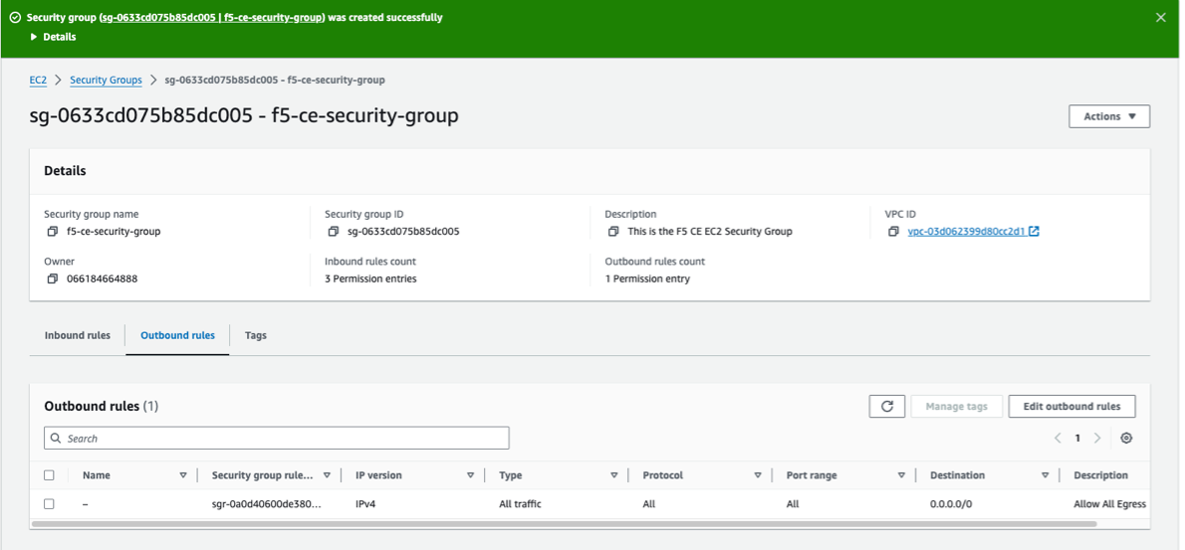This screenshot has width=1185, height=550.
Task: Copy the description text icon
Action: (x=613, y=231)
